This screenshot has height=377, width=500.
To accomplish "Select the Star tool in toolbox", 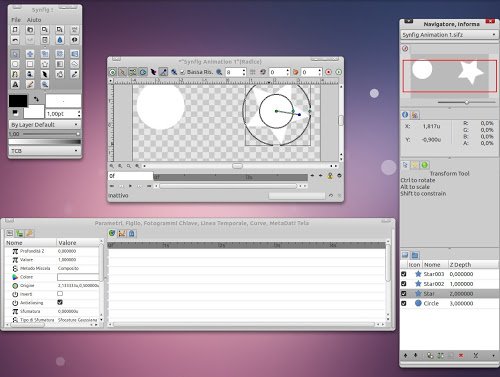I will [x=45, y=64].
